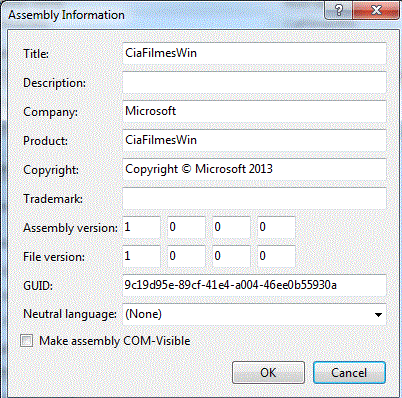Screen dimensions: 402x398
Task: Click the Product text box
Action: (x=254, y=140)
